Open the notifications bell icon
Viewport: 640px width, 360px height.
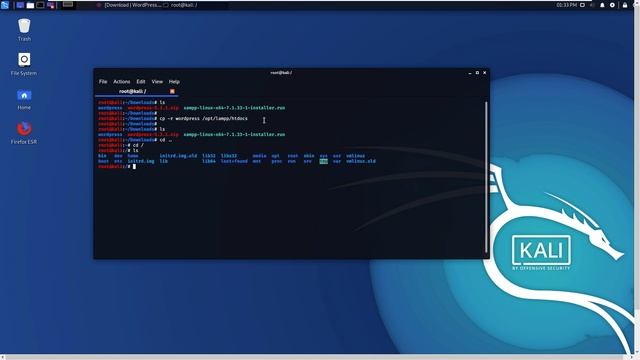(602, 5)
